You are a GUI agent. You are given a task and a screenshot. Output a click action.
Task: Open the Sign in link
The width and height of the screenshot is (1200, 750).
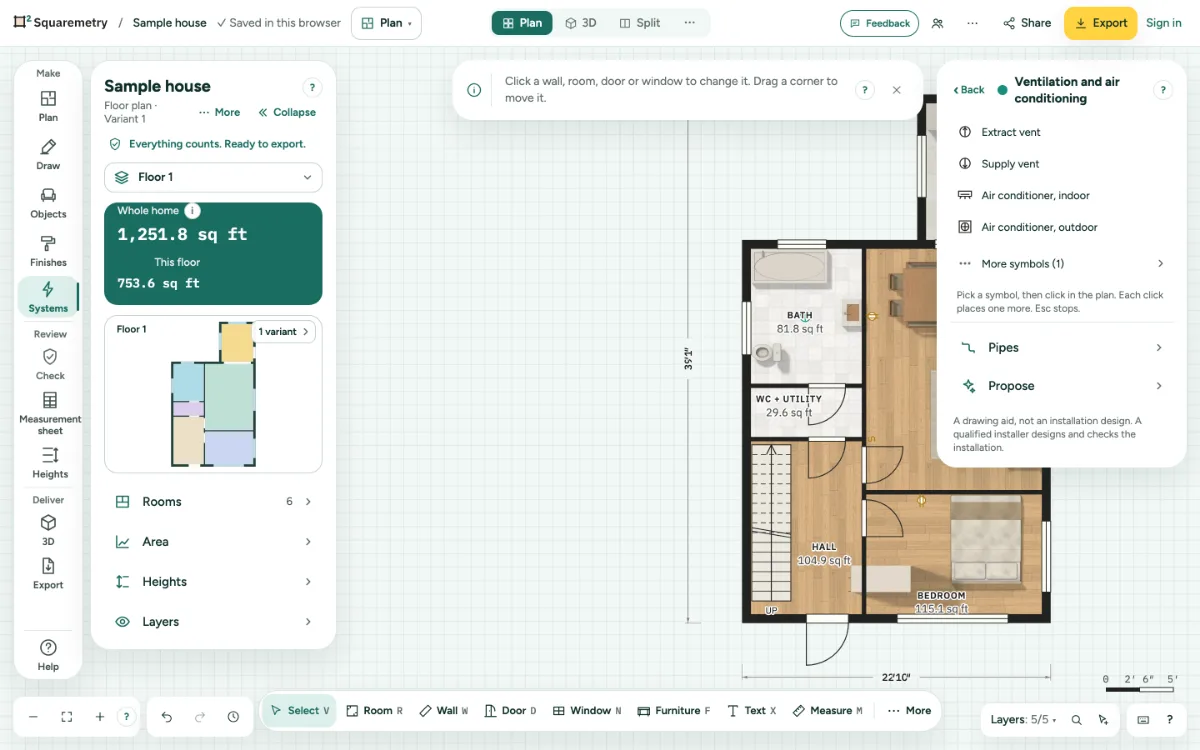coord(1163,23)
